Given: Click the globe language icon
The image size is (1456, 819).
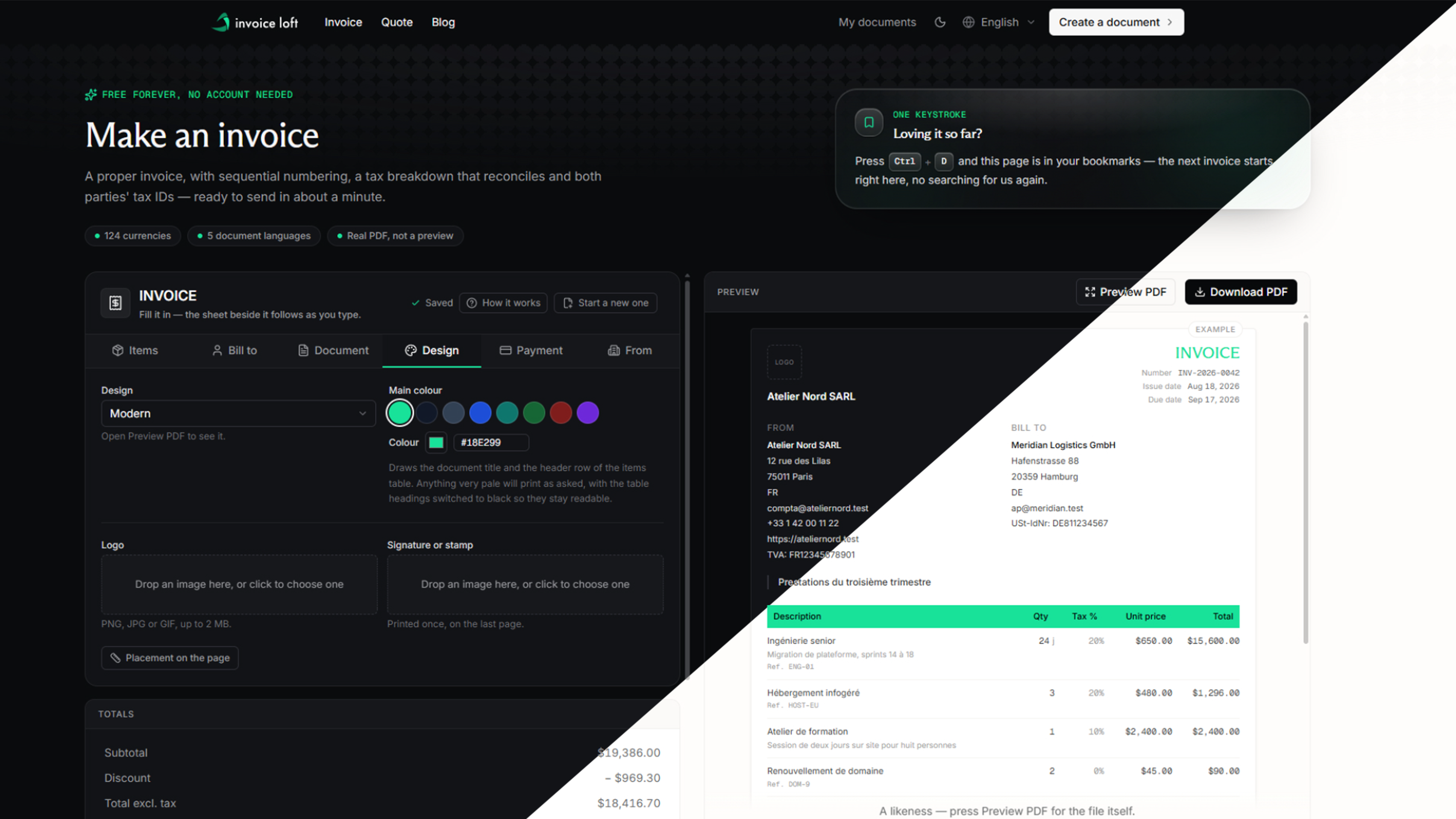Looking at the screenshot, I should (x=968, y=22).
